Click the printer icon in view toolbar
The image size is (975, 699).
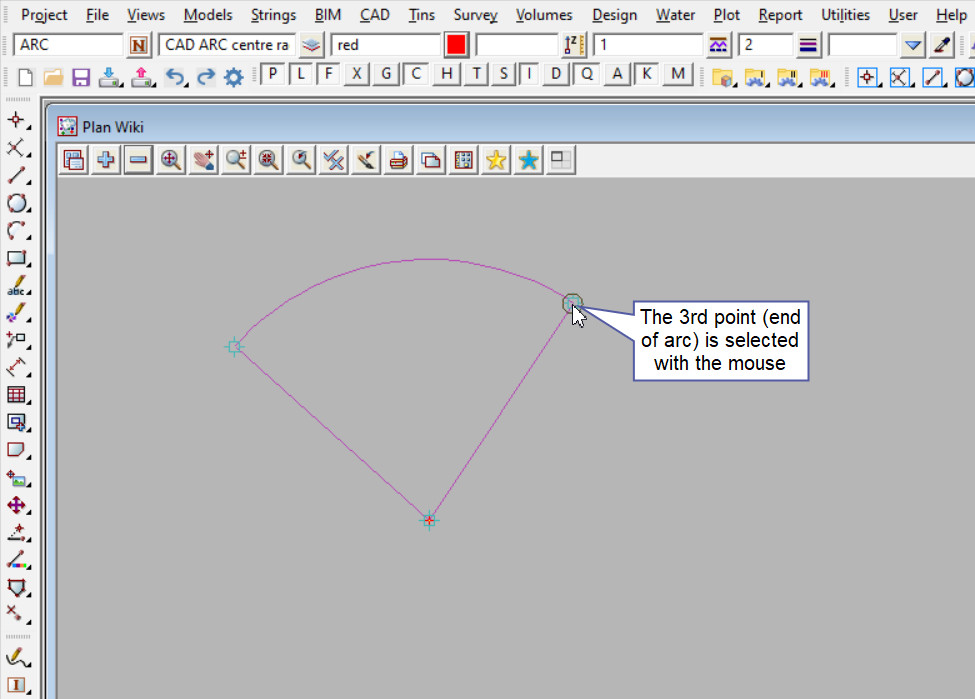[398, 160]
